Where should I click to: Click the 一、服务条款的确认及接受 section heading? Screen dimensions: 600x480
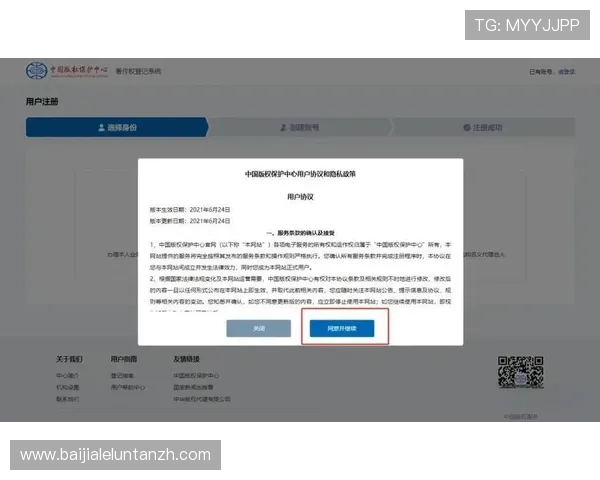tap(300, 233)
